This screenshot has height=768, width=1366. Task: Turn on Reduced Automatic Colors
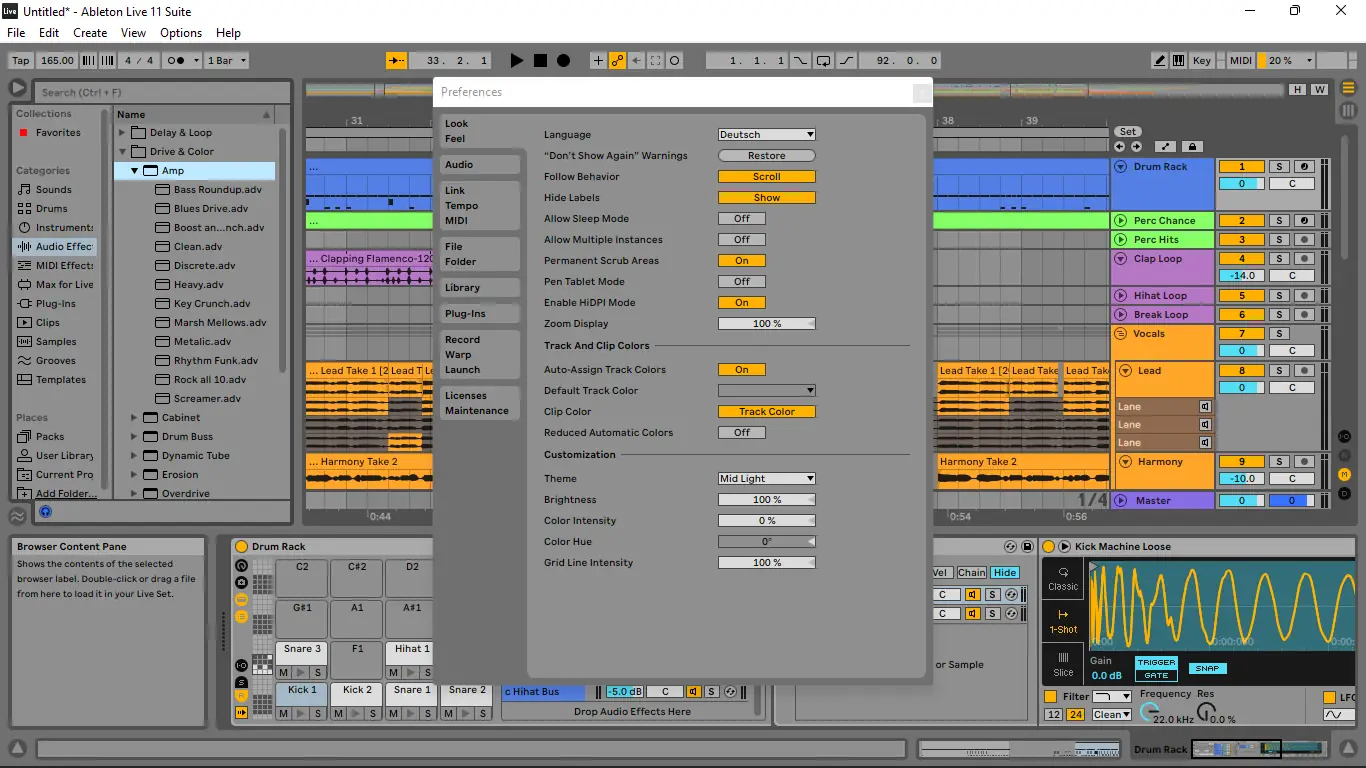coord(742,433)
